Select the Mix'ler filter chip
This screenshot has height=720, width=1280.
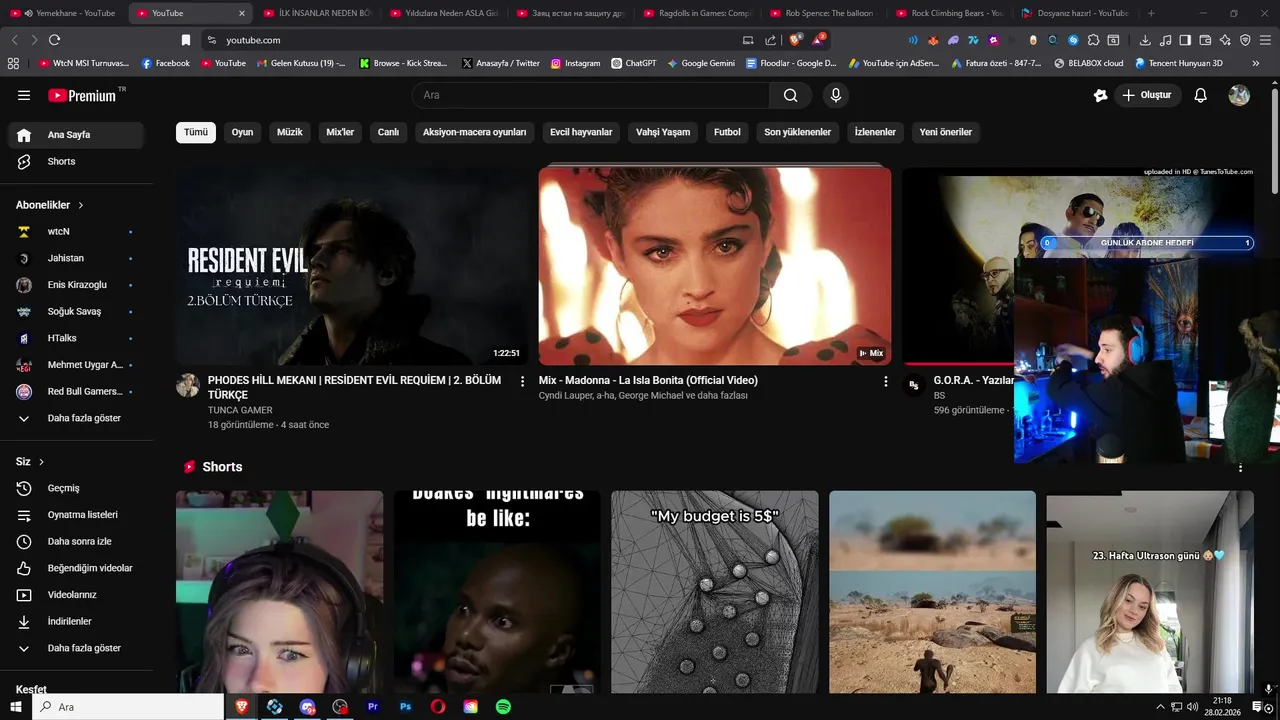340,132
